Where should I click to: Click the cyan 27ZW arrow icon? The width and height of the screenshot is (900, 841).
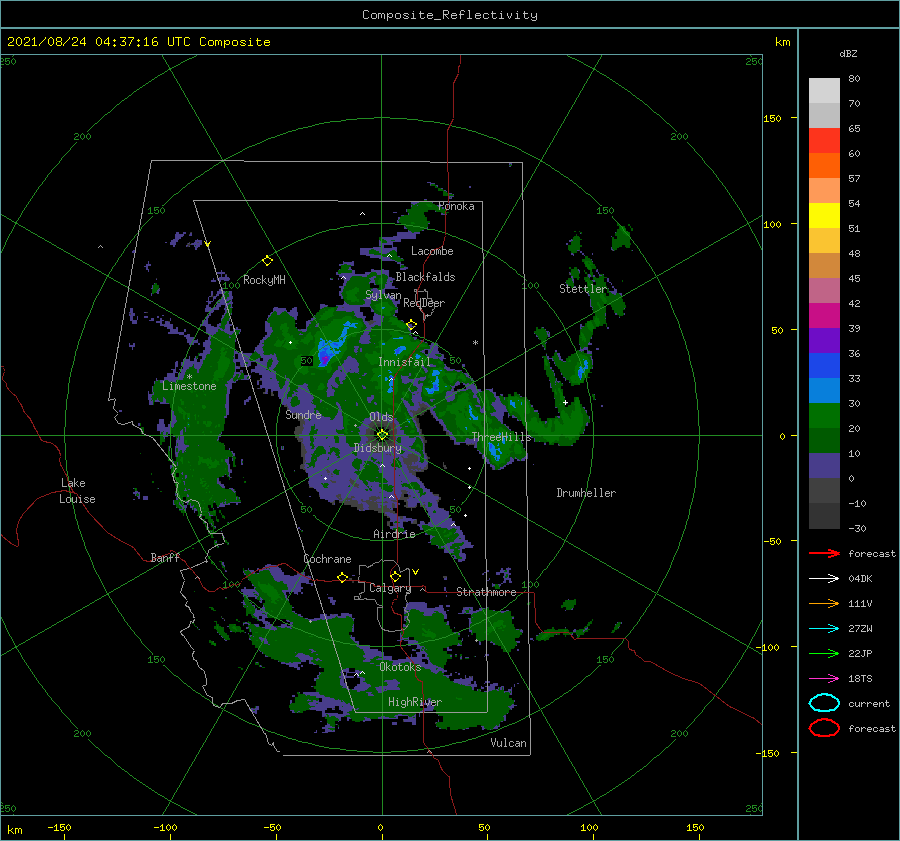pyautogui.click(x=824, y=629)
